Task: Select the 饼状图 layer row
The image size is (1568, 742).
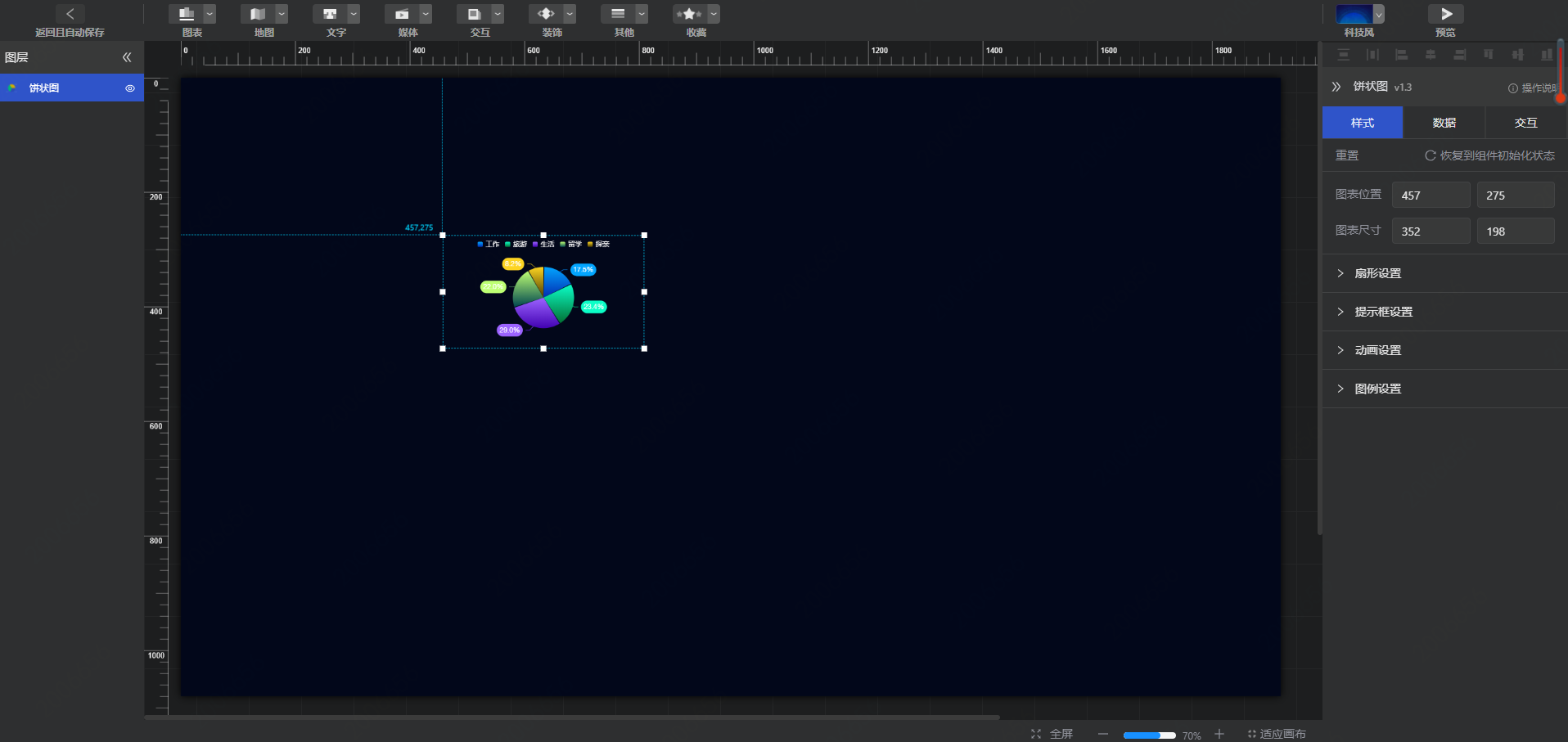Action: click(72, 88)
